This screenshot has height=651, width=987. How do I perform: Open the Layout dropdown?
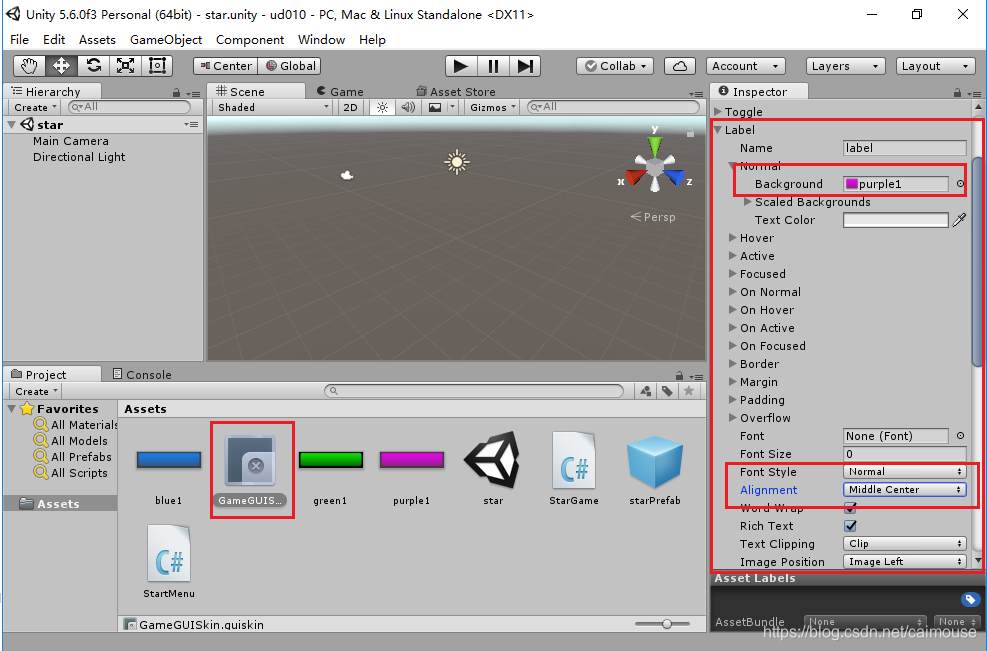(935, 66)
